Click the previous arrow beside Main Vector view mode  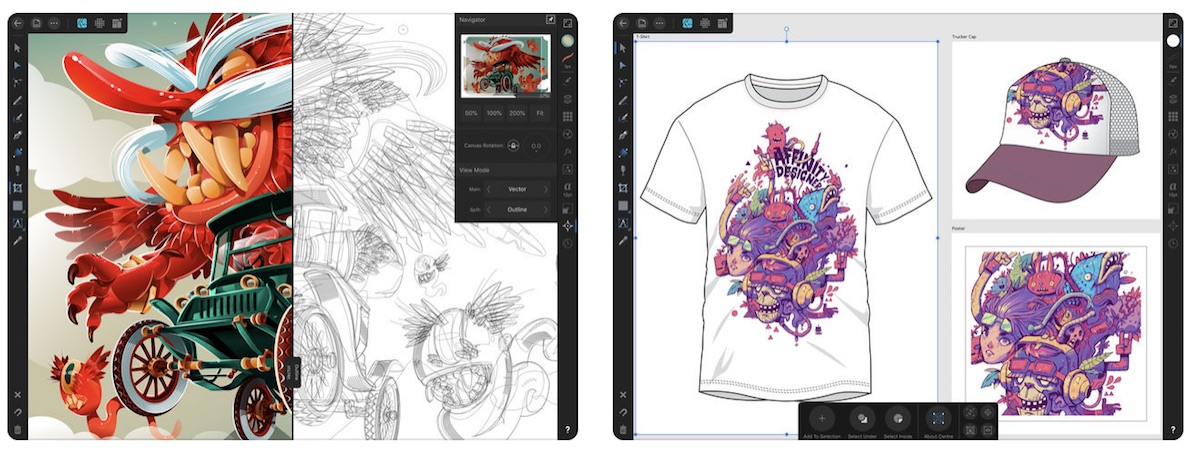[x=488, y=188]
